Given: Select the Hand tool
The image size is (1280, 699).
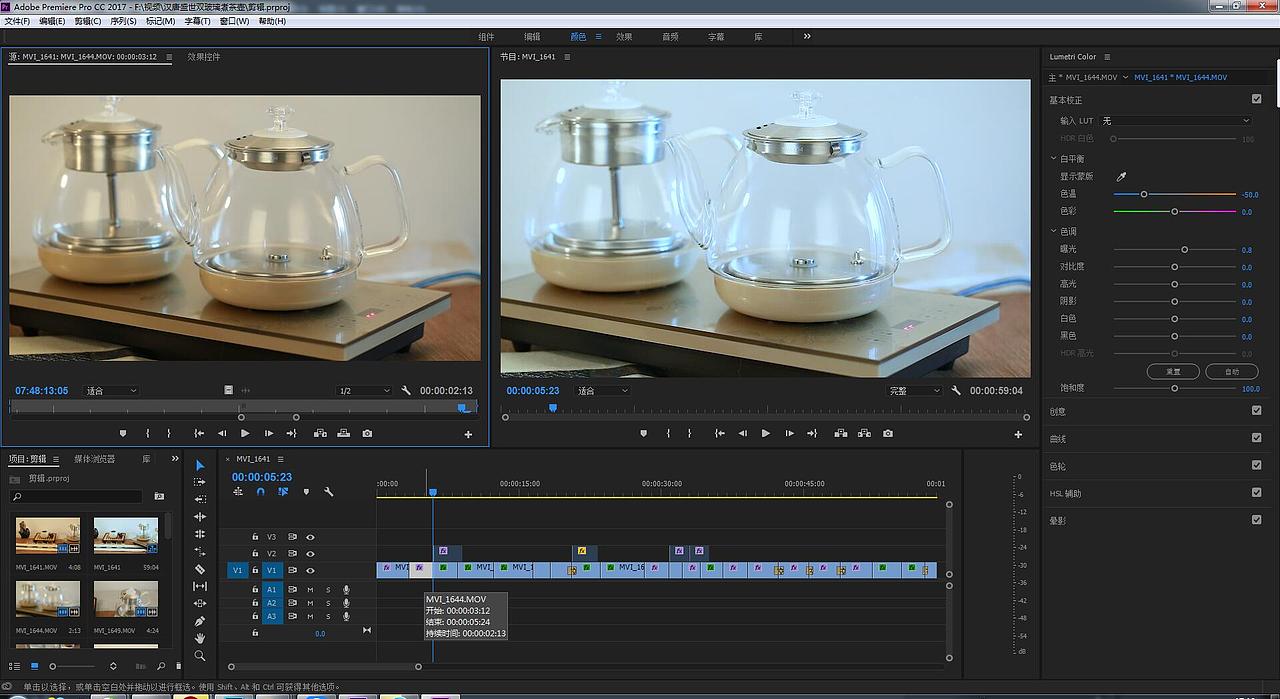Looking at the screenshot, I should (x=200, y=638).
